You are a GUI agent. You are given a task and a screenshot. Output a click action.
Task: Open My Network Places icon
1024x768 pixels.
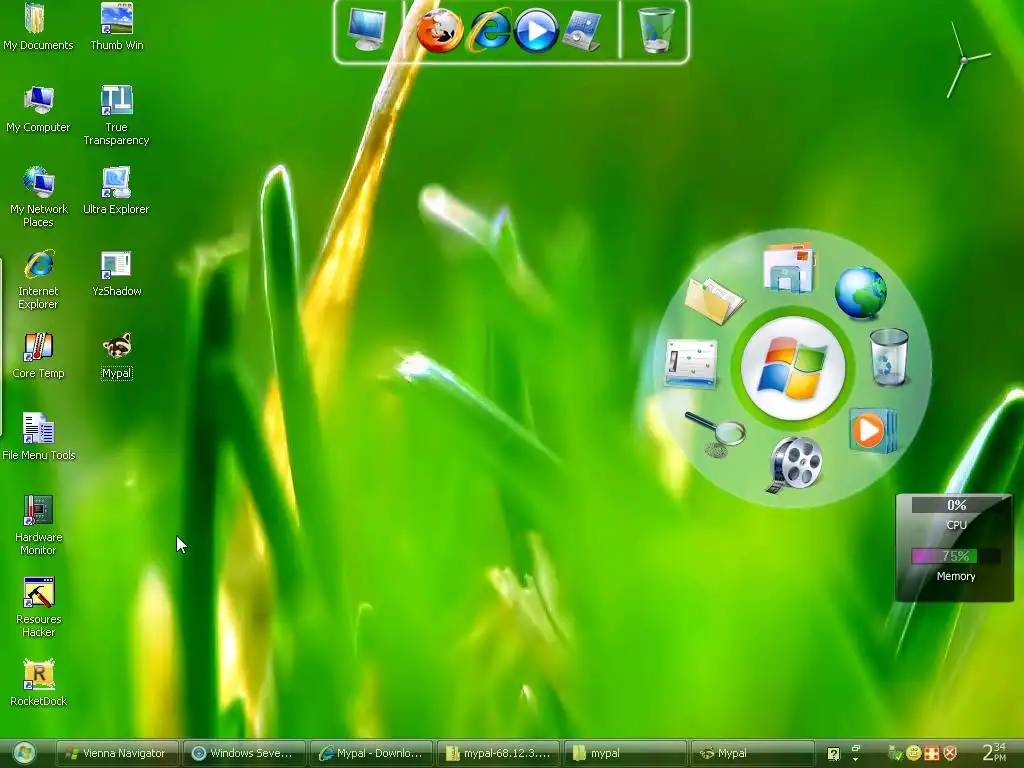38,198
